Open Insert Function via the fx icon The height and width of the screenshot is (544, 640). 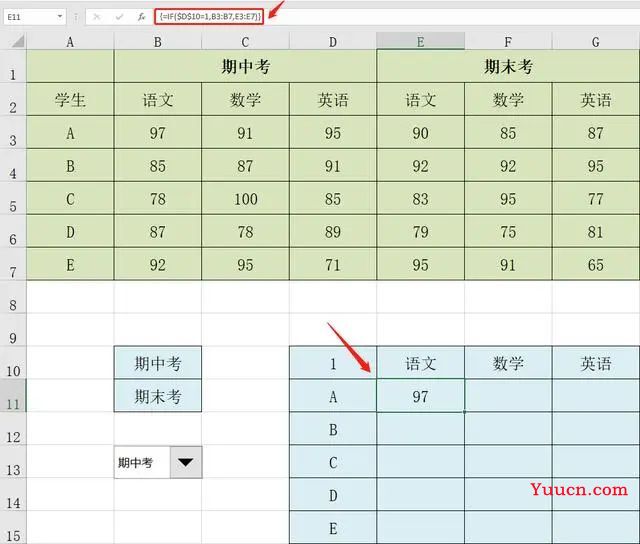(141, 17)
